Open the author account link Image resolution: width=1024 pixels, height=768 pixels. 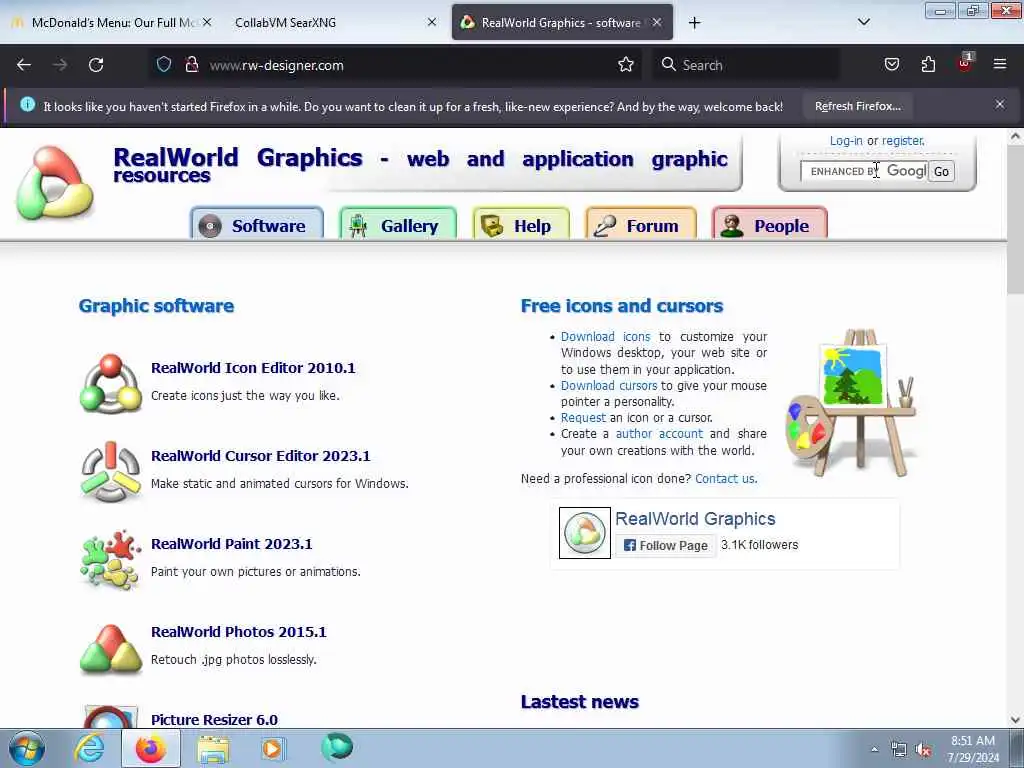pos(659,434)
